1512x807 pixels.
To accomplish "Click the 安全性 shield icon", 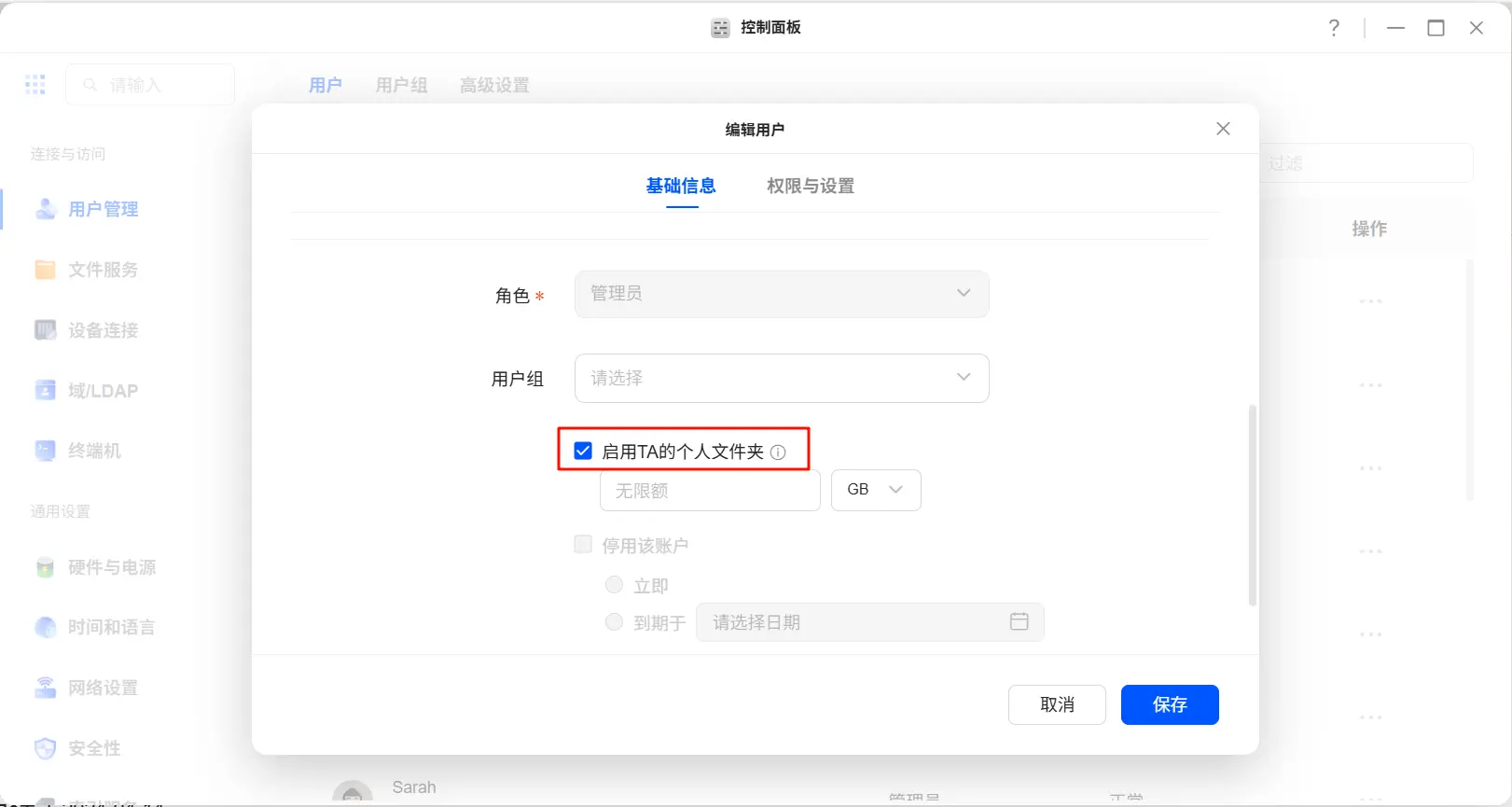I will point(45,748).
